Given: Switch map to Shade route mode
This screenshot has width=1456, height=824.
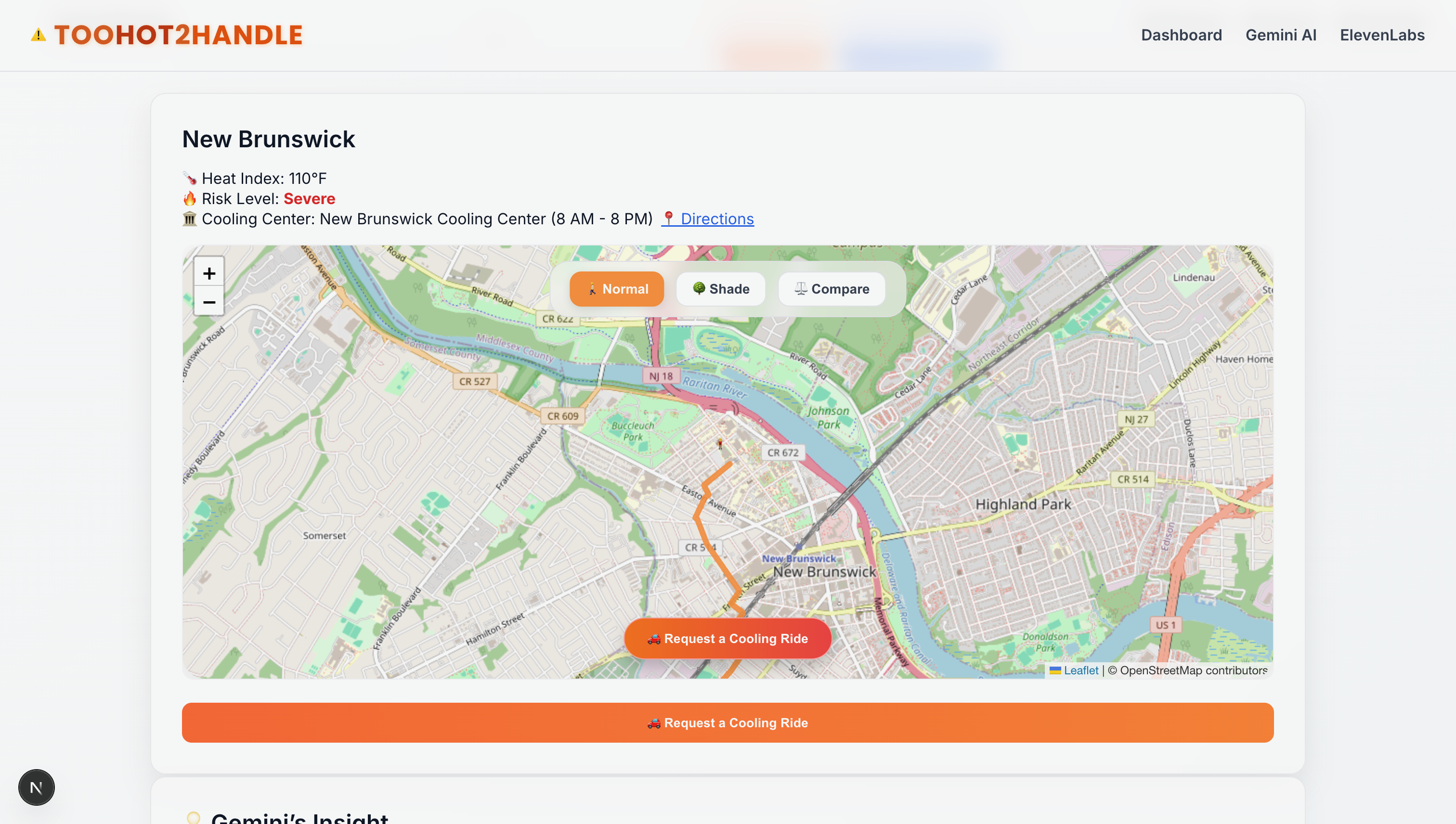Looking at the screenshot, I should [x=721, y=289].
